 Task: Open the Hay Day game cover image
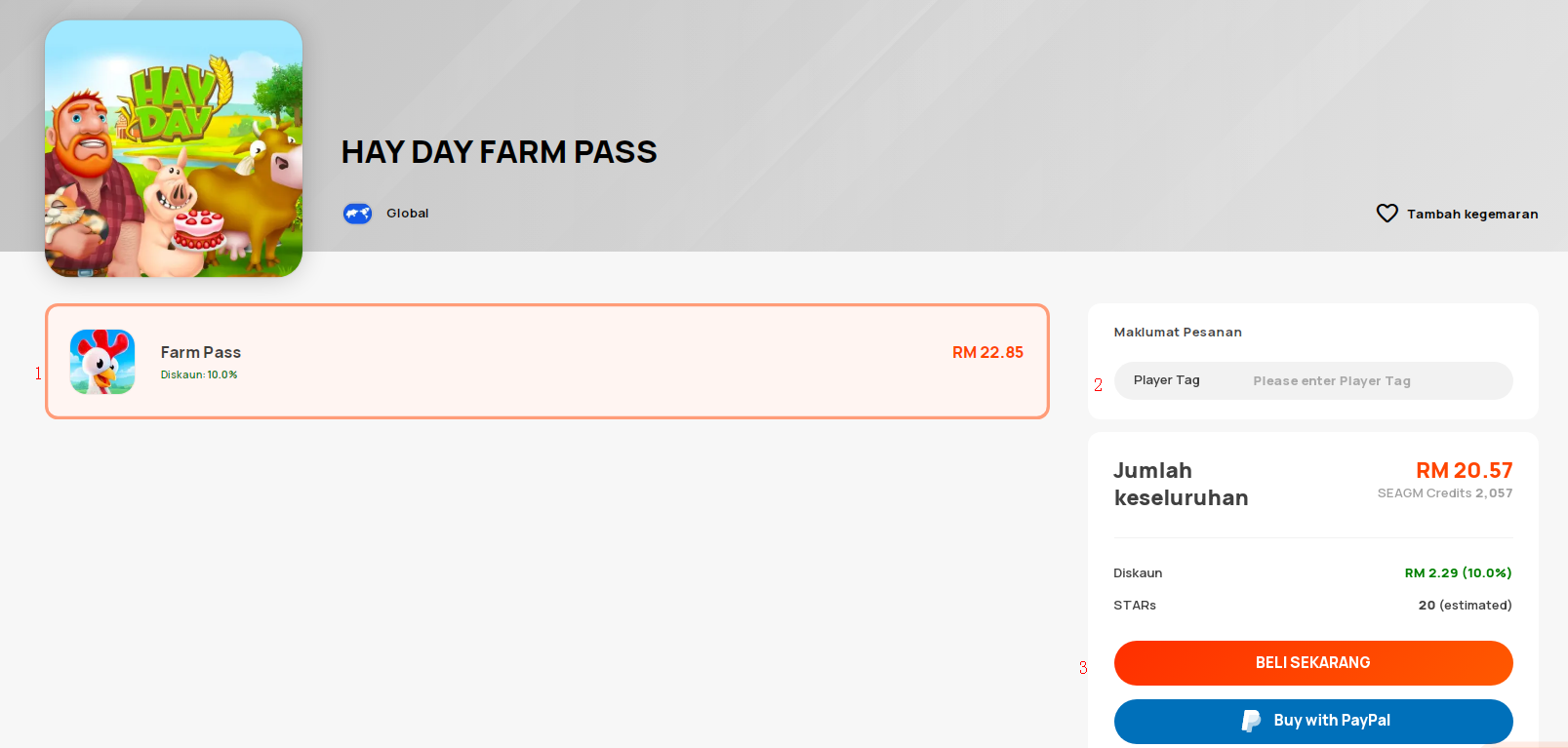[x=174, y=148]
